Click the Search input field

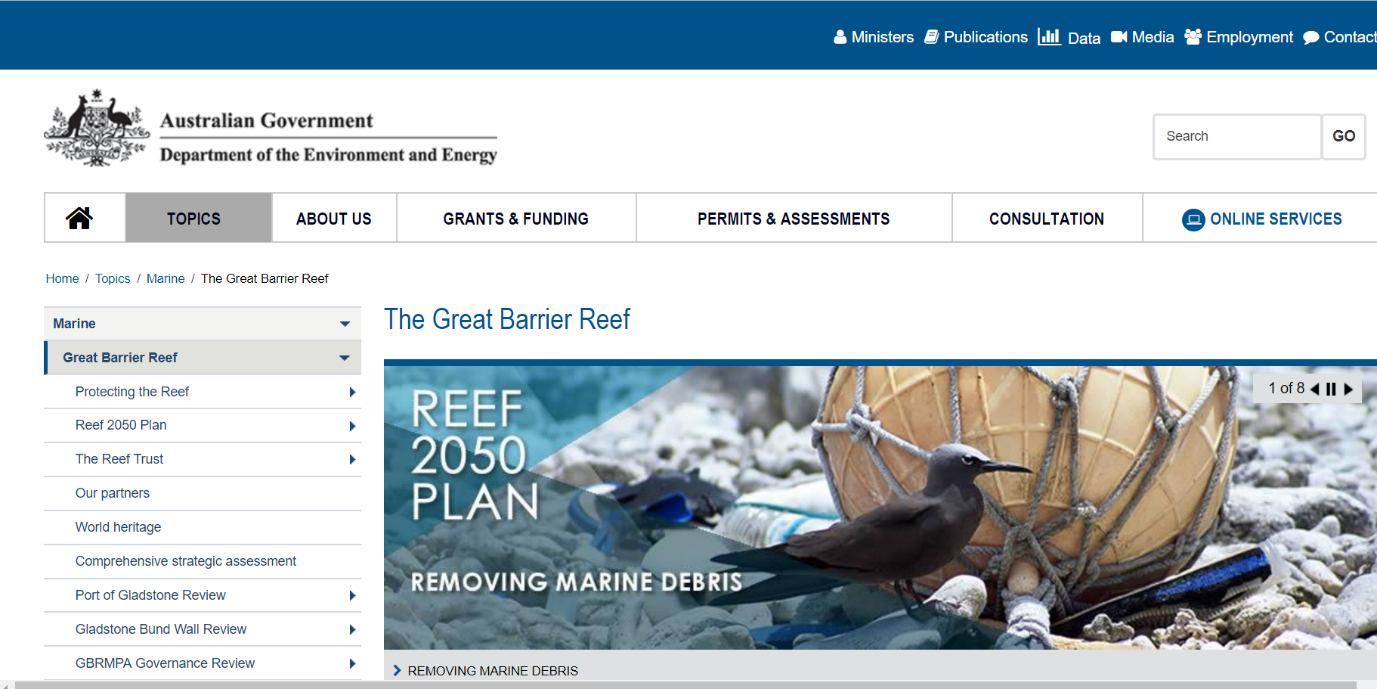[x=1237, y=136]
